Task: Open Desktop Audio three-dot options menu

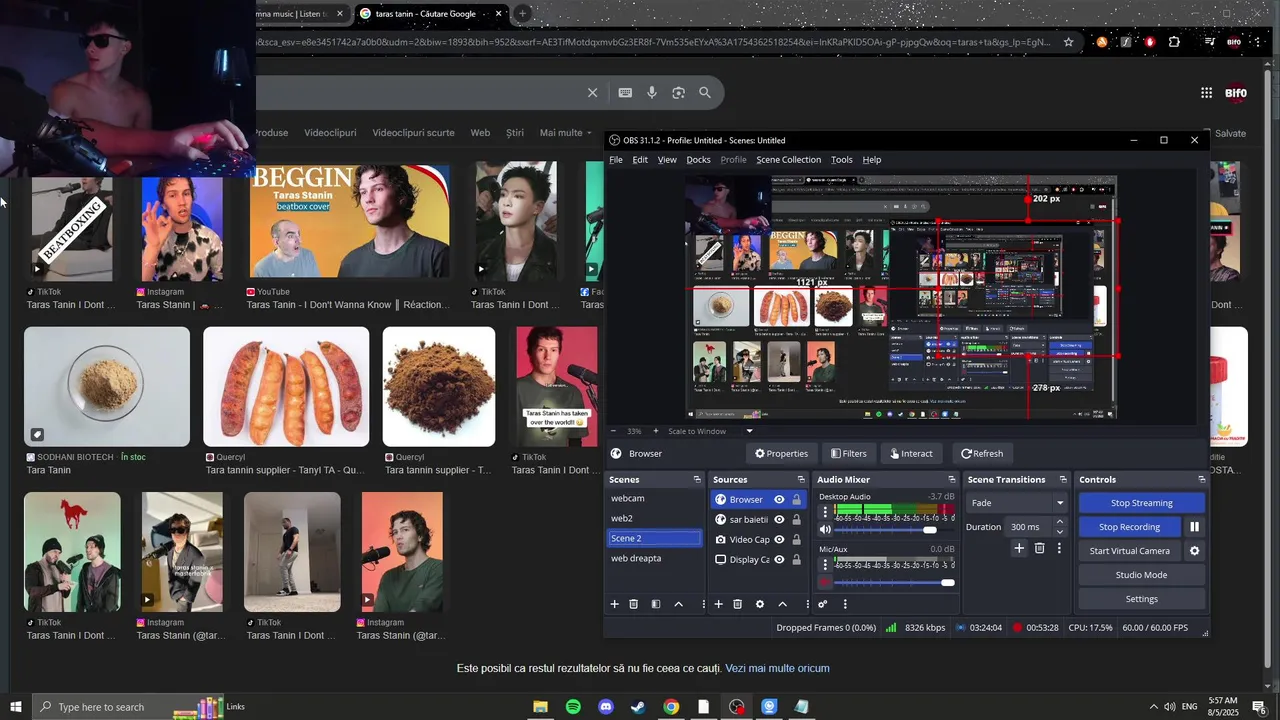Action: (x=825, y=511)
